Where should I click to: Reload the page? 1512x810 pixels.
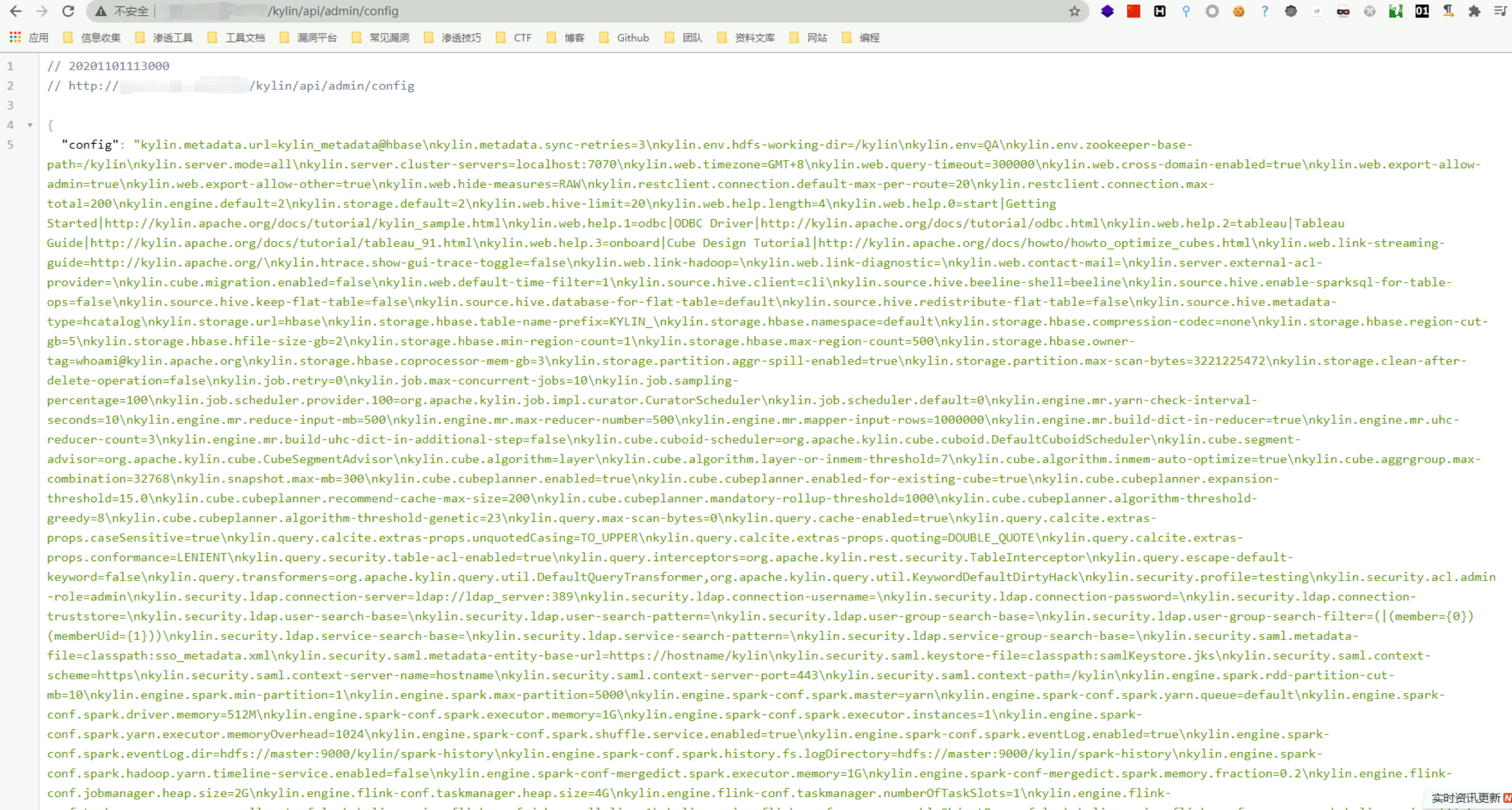pyautogui.click(x=68, y=11)
